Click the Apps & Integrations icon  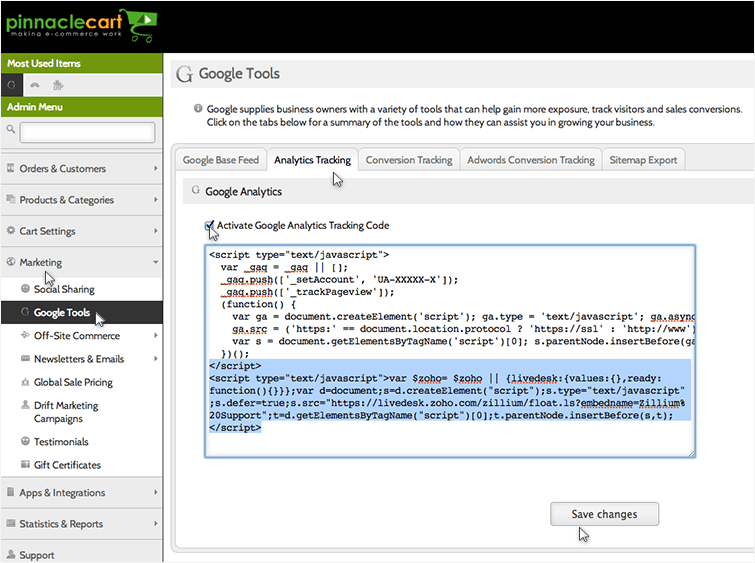[10, 492]
